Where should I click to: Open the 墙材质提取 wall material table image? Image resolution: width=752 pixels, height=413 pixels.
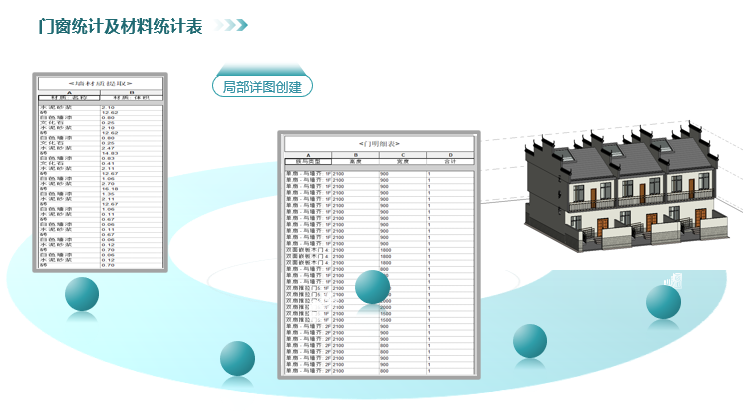[100, 173]
